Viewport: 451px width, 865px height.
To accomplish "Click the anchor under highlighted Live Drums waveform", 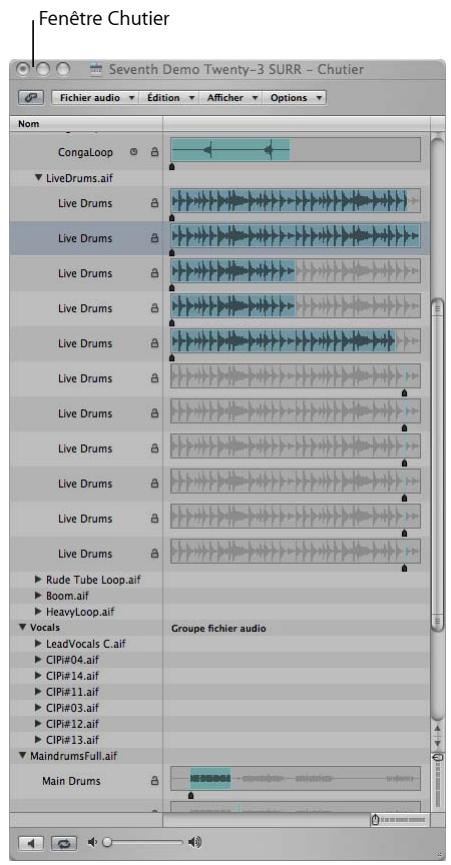I will pyautogui.click(x=171, y=253).
